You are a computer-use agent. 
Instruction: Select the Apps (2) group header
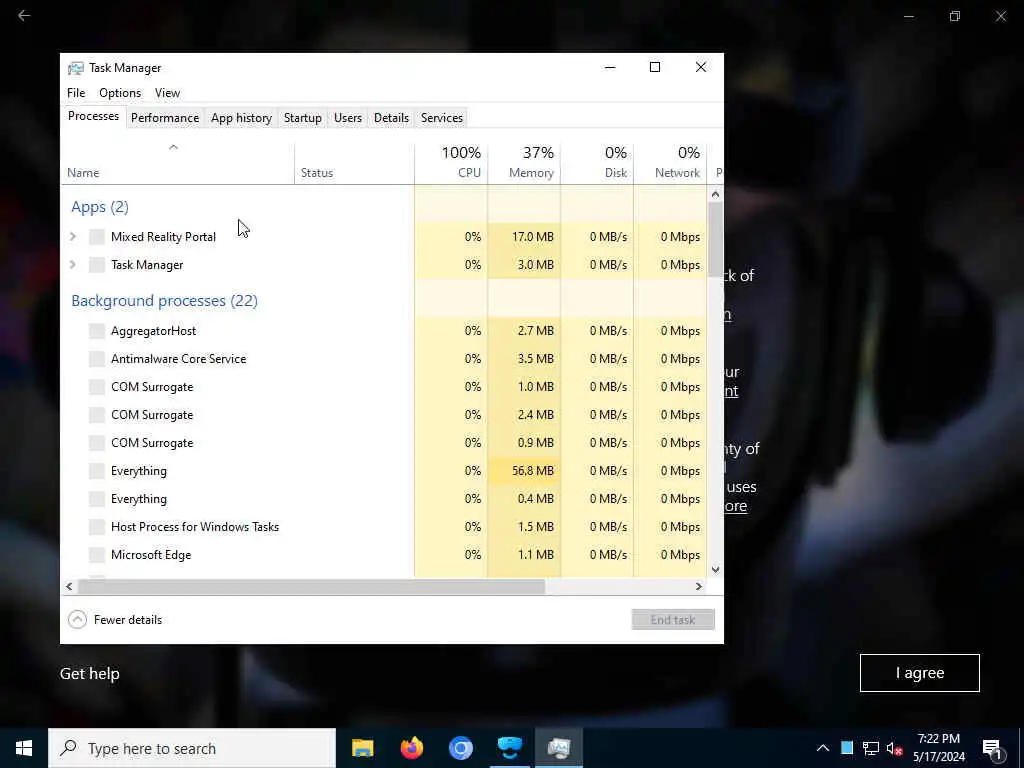point(100,207)
